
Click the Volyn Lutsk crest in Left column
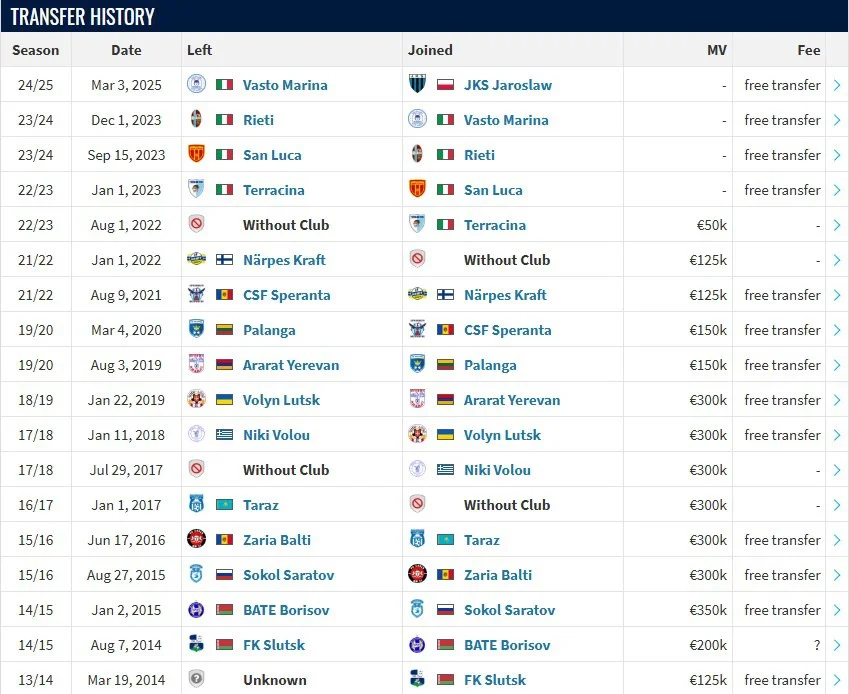coord(196,400)
